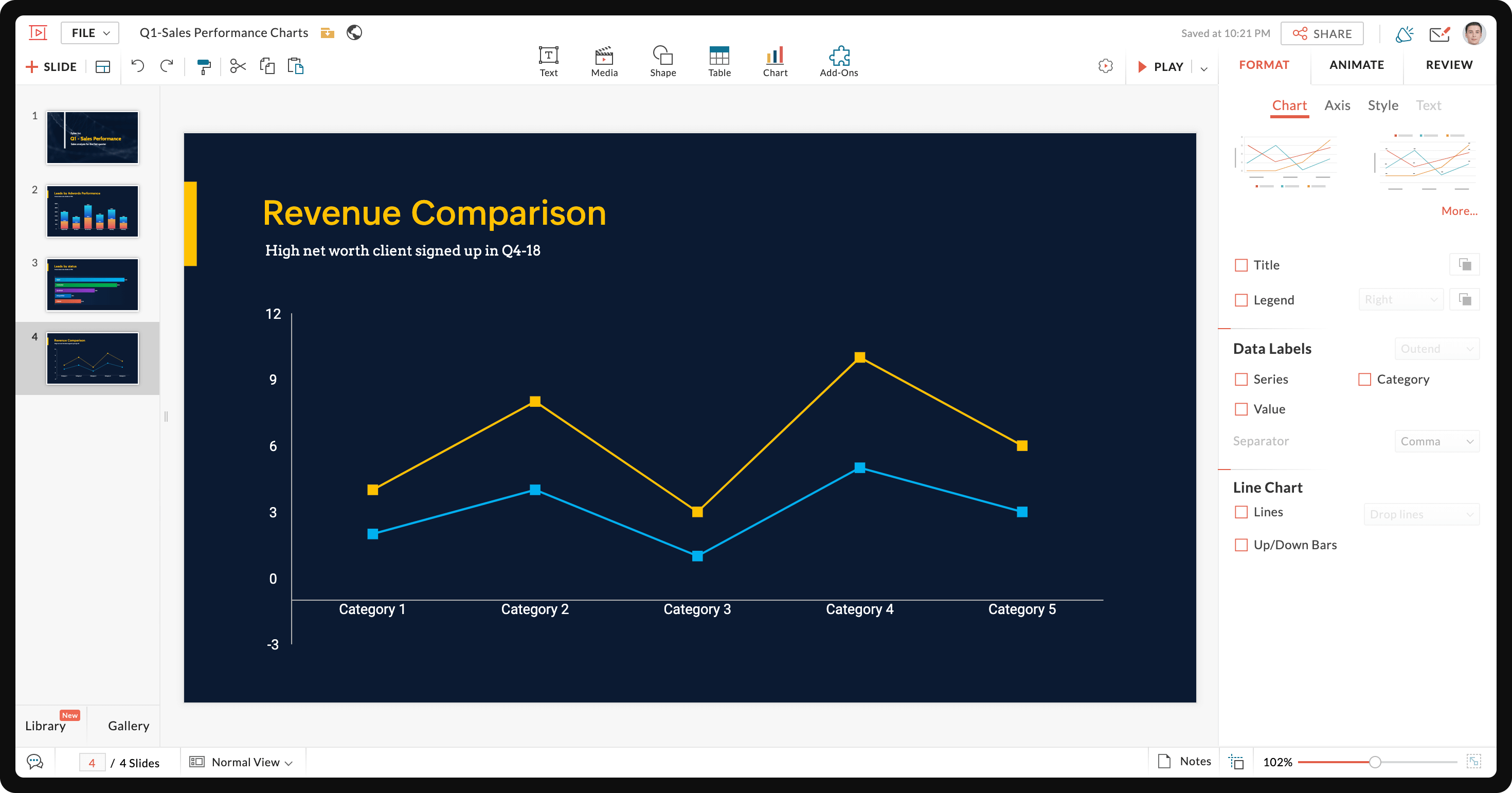
Task: Click the slide layout icon
Action: (x=103, y=67)
